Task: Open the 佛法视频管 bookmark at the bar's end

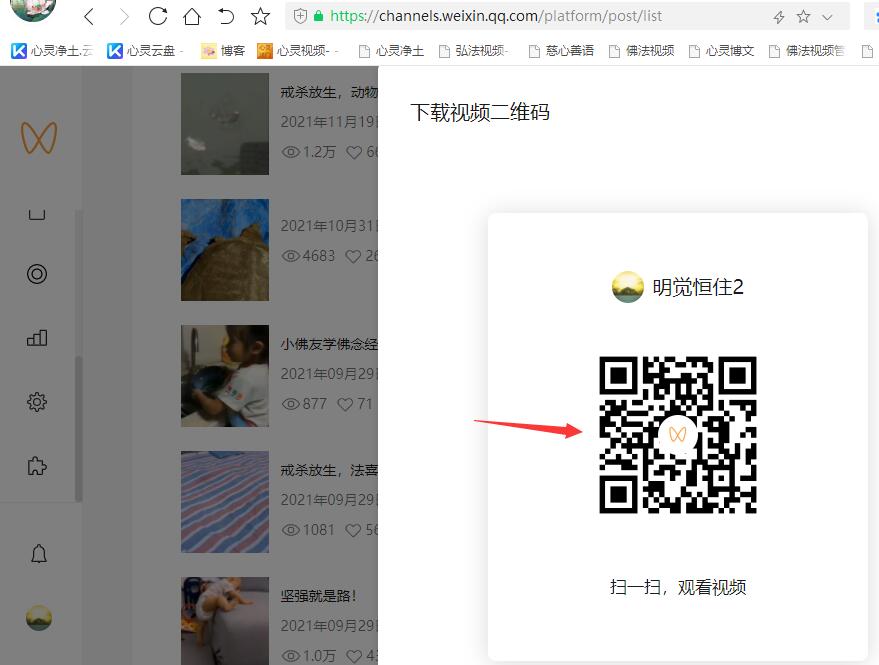Action: [x=806, y=51]
